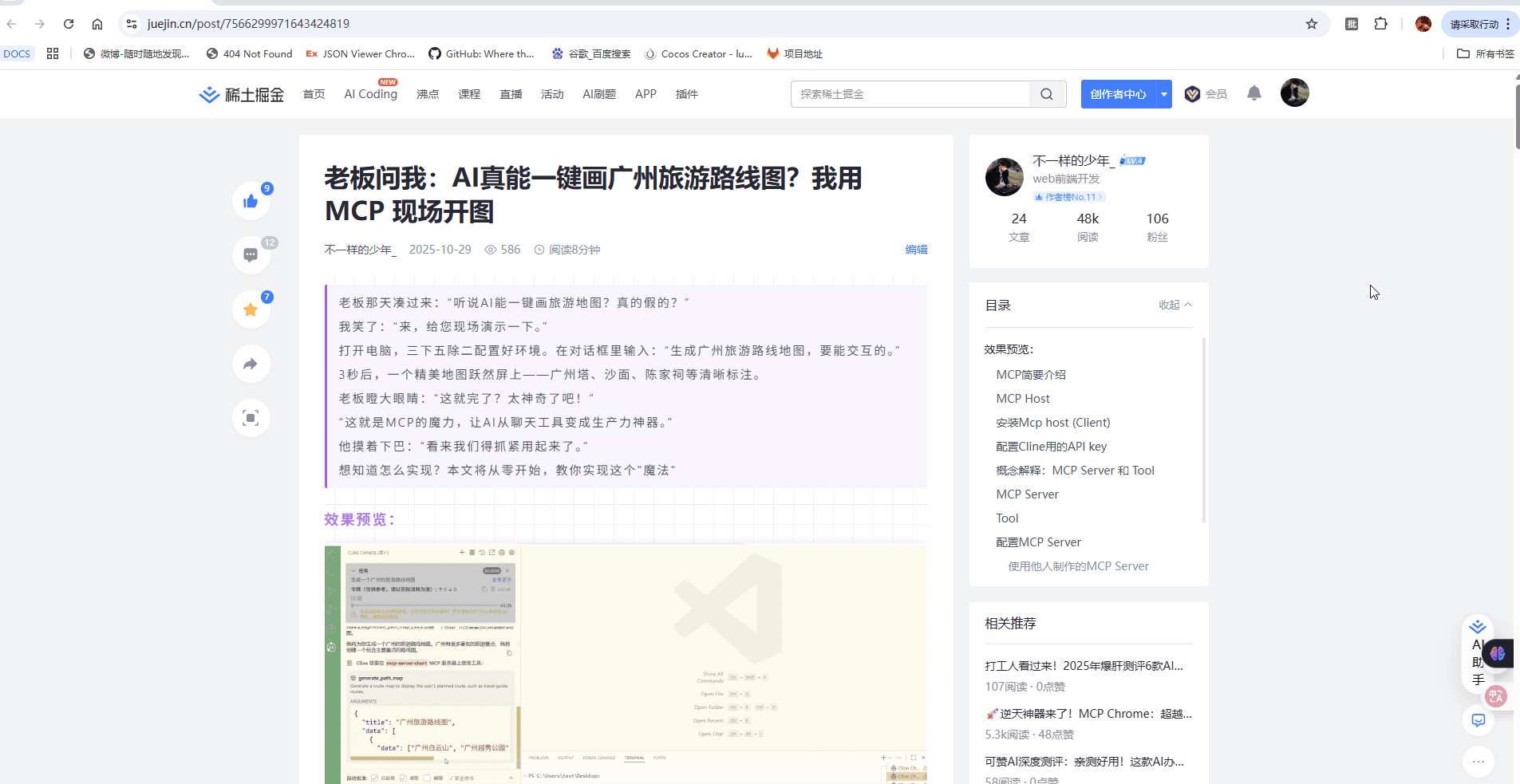Collect the article using the star icon

(x=251, y=309)
